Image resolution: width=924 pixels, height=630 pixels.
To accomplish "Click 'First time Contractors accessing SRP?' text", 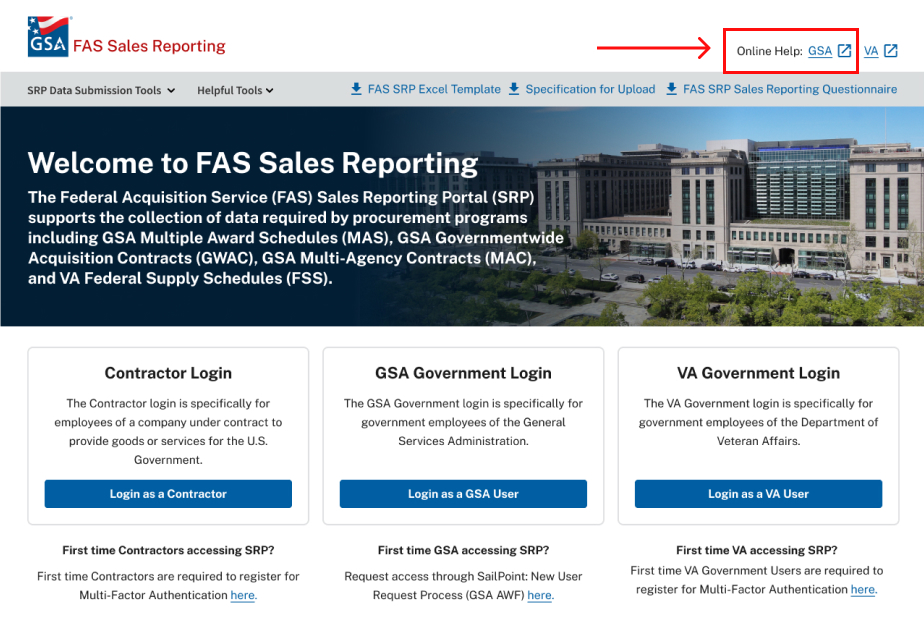I will pyautogui.click(x=168, y=550).
